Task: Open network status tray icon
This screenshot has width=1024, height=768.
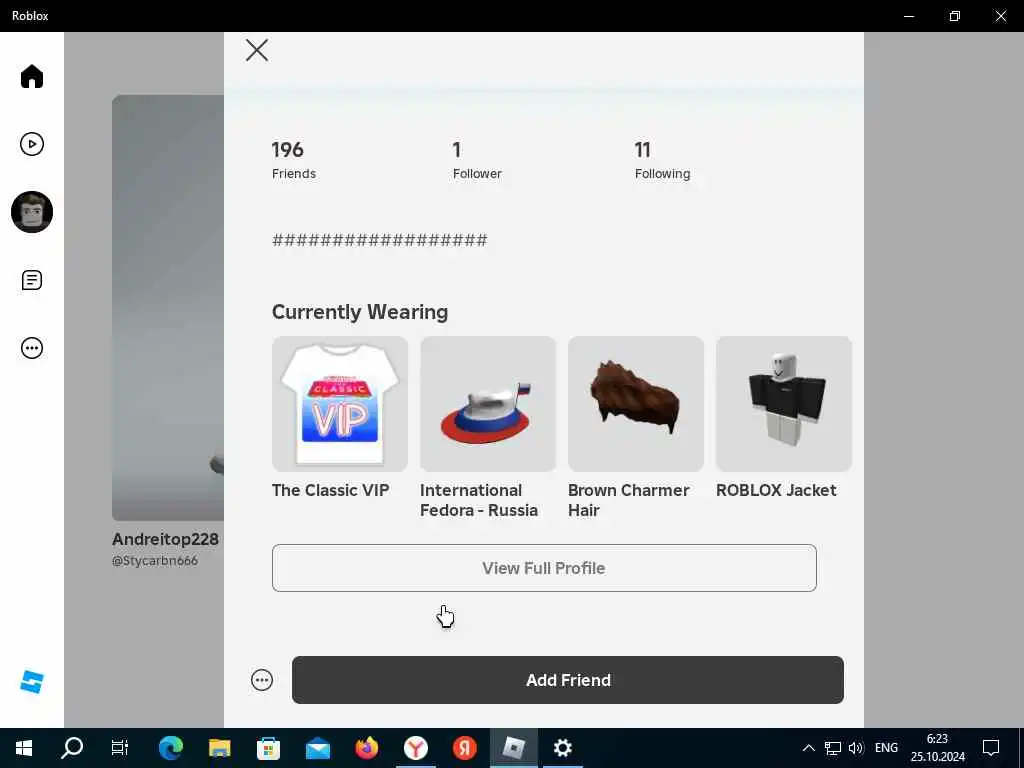Action: tap(833, 748)
